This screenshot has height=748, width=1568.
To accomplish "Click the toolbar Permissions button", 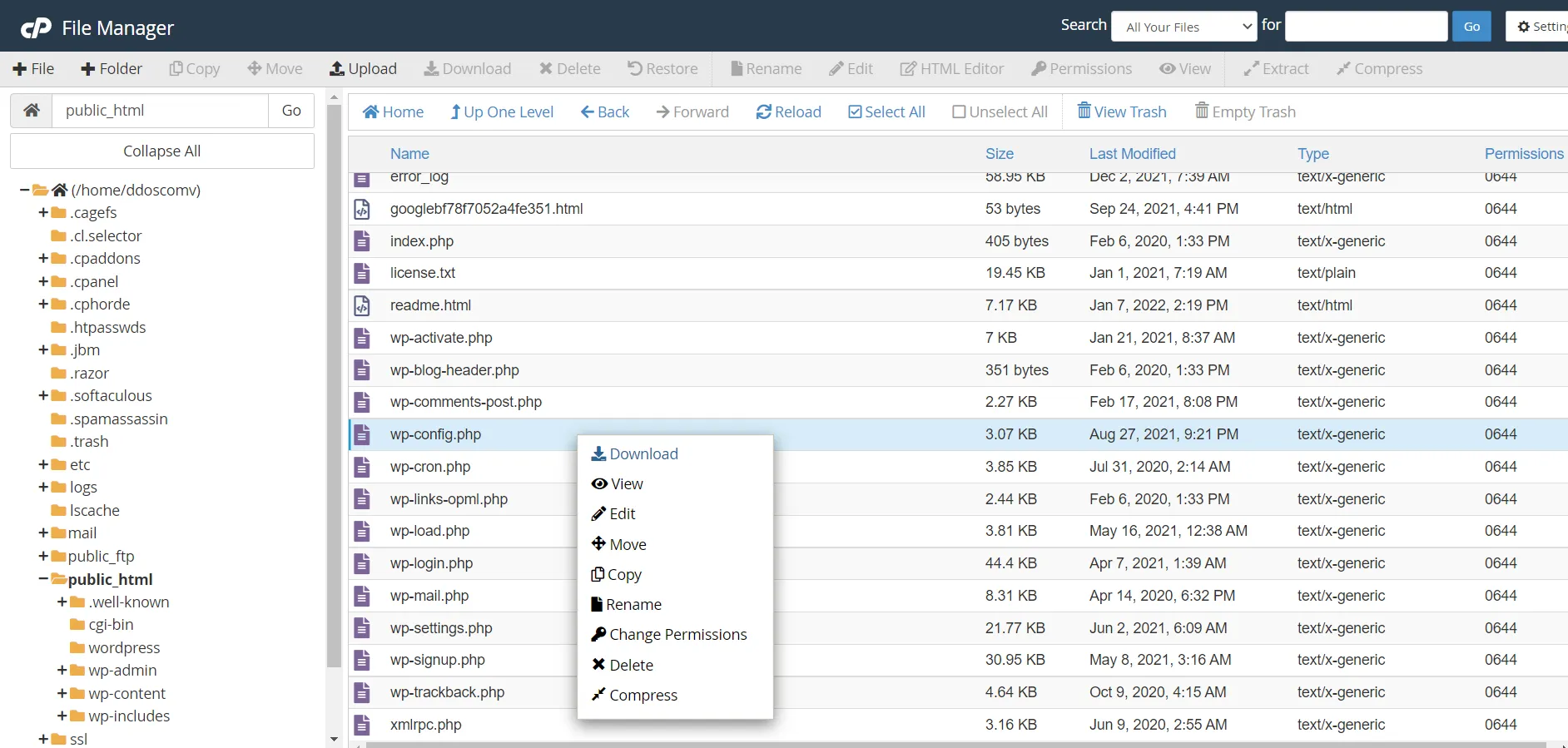I will (1082, 68).
